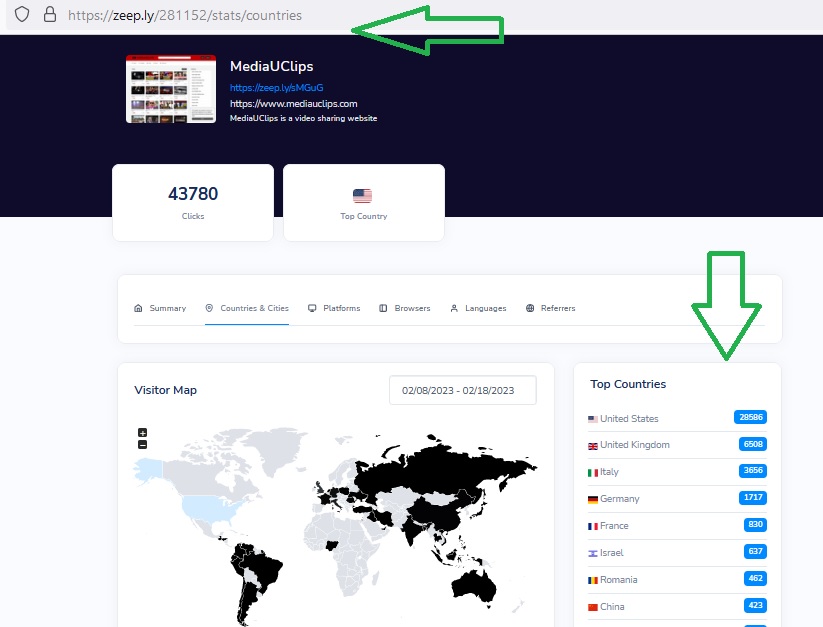Open the Summary tab

[x=160, y=308]
